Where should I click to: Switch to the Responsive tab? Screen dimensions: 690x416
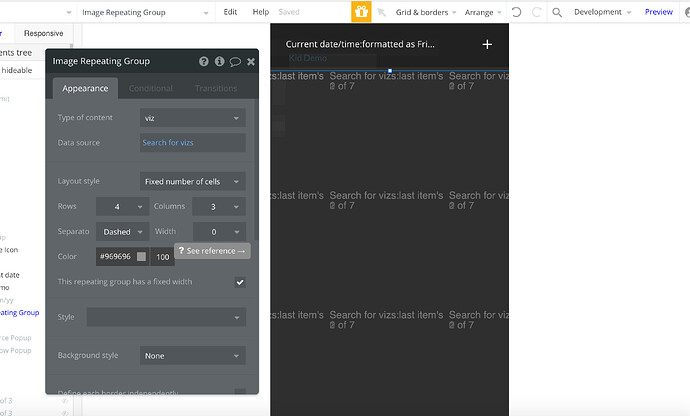pyautogui.click(x=43, y=33)
